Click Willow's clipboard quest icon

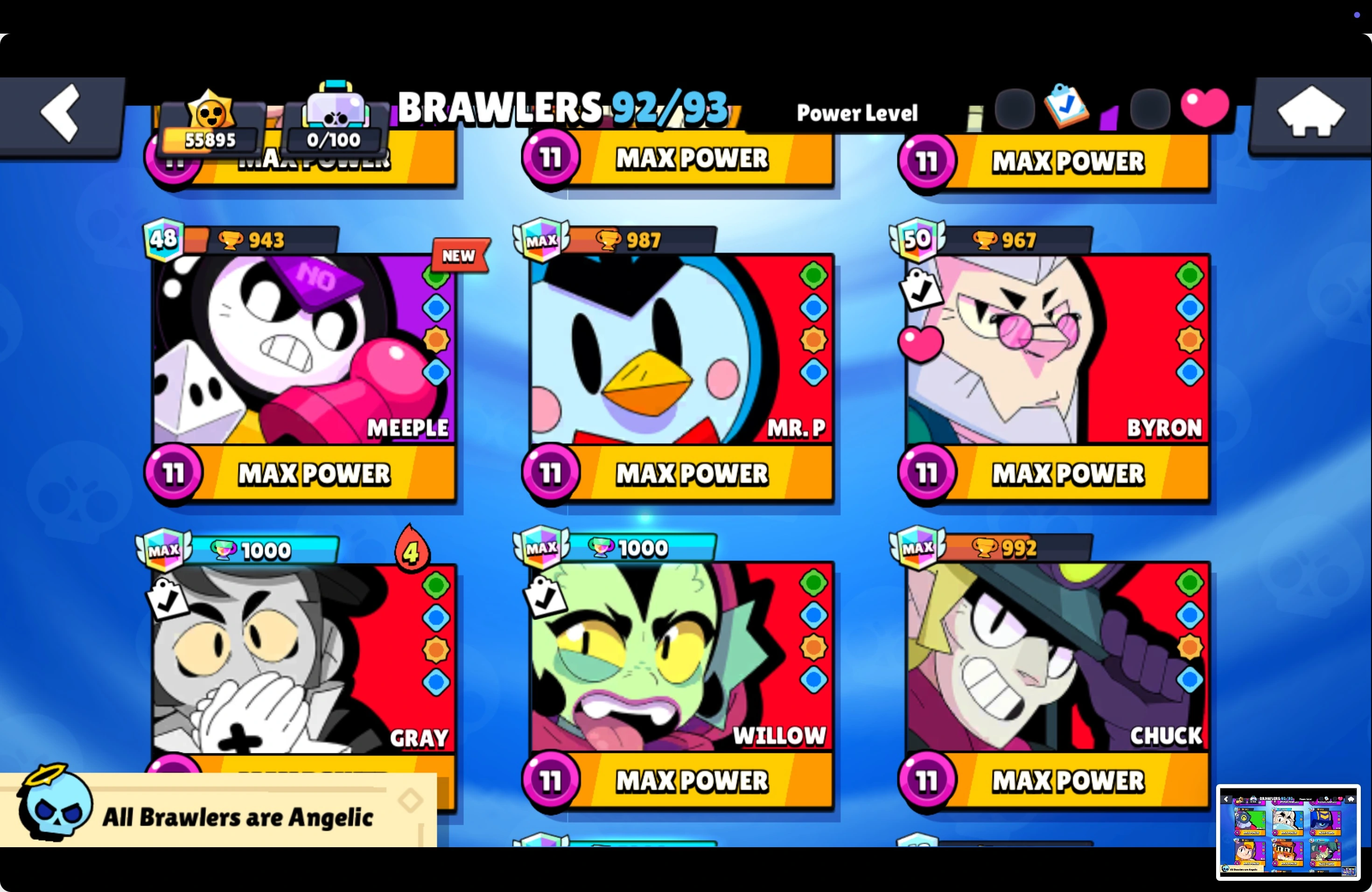[x=545, y=598]
